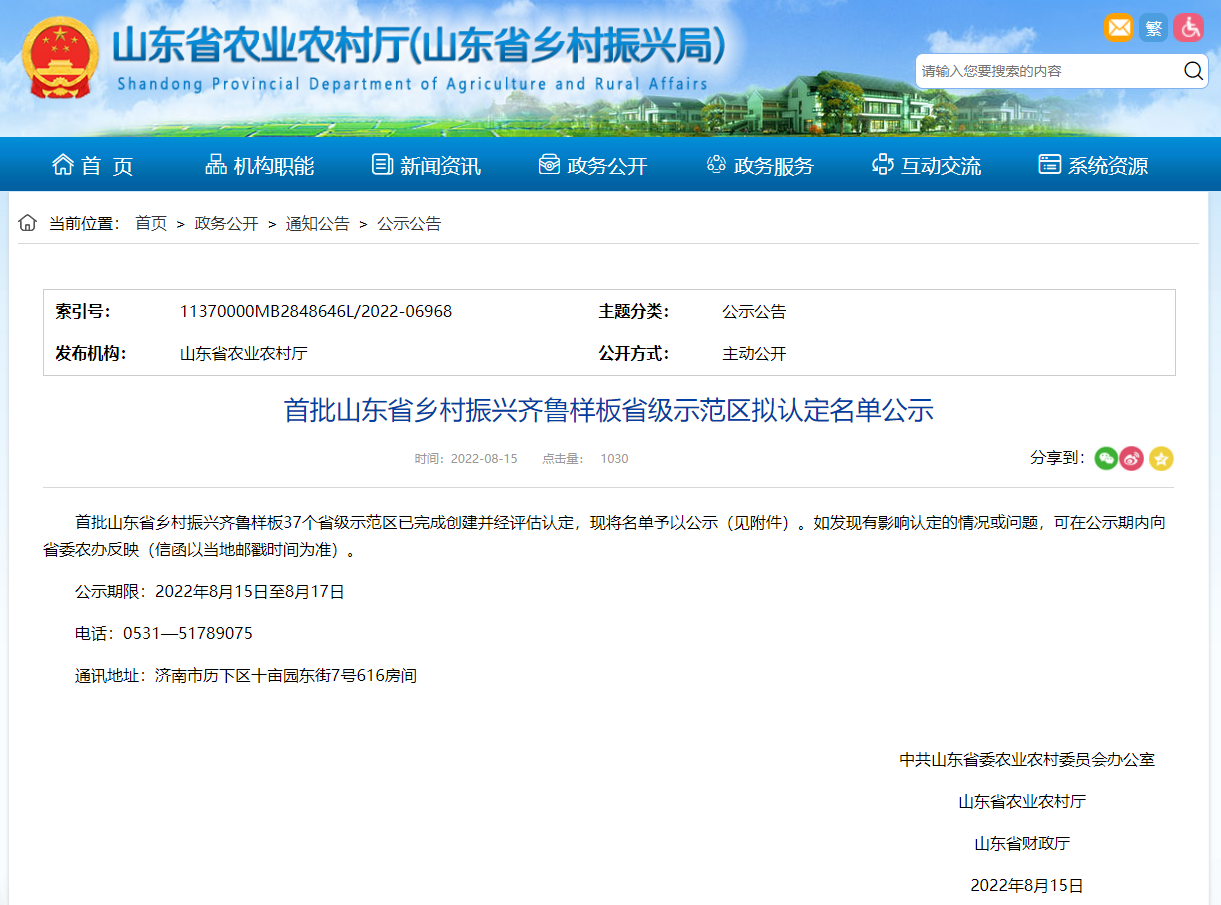Image resolution: width=1221 pixels, height=905 pixels.
Task: Select 政务服务 in the nav bar
Action: [760, 166]
